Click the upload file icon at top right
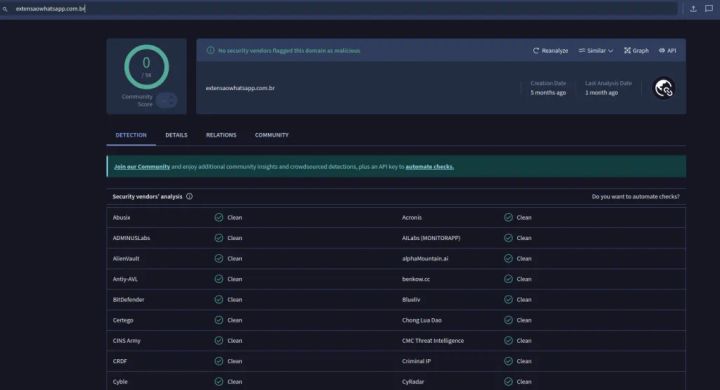This screenshot has height=390, width=720. tap(693, 9)
